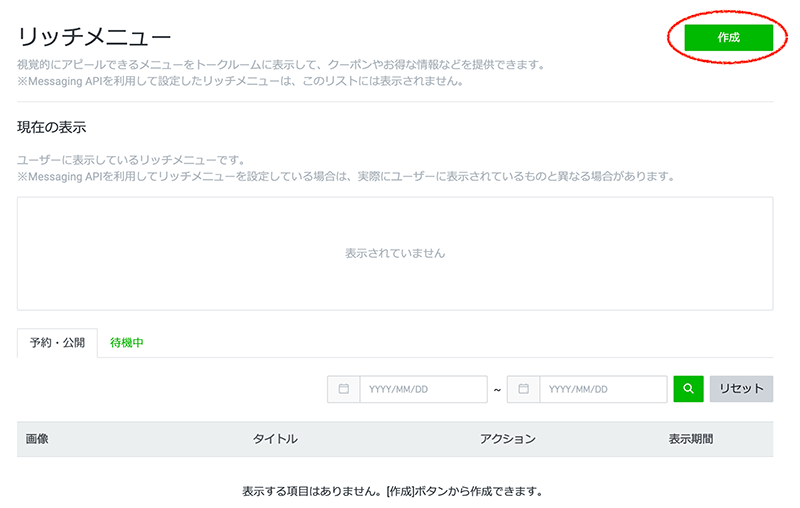Image resolution: width=800 pixels, height=508 pixels.
Task: Switch to the 待機中 tab
Action: [127, 343]
